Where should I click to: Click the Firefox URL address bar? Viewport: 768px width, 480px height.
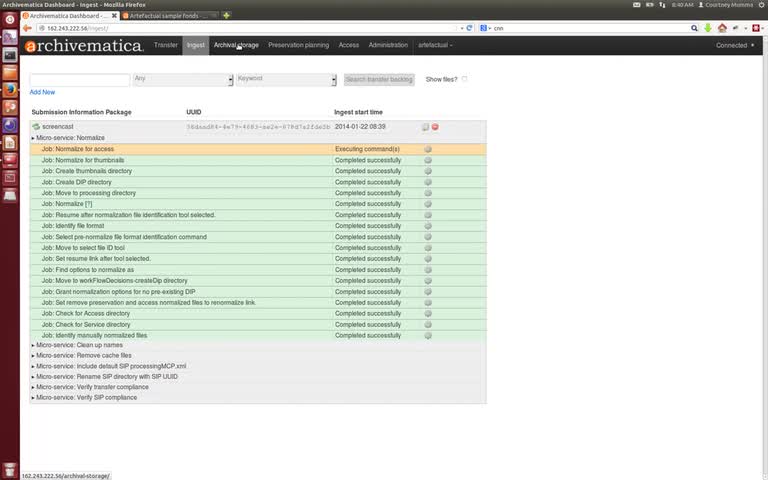[x=245, y=28]
